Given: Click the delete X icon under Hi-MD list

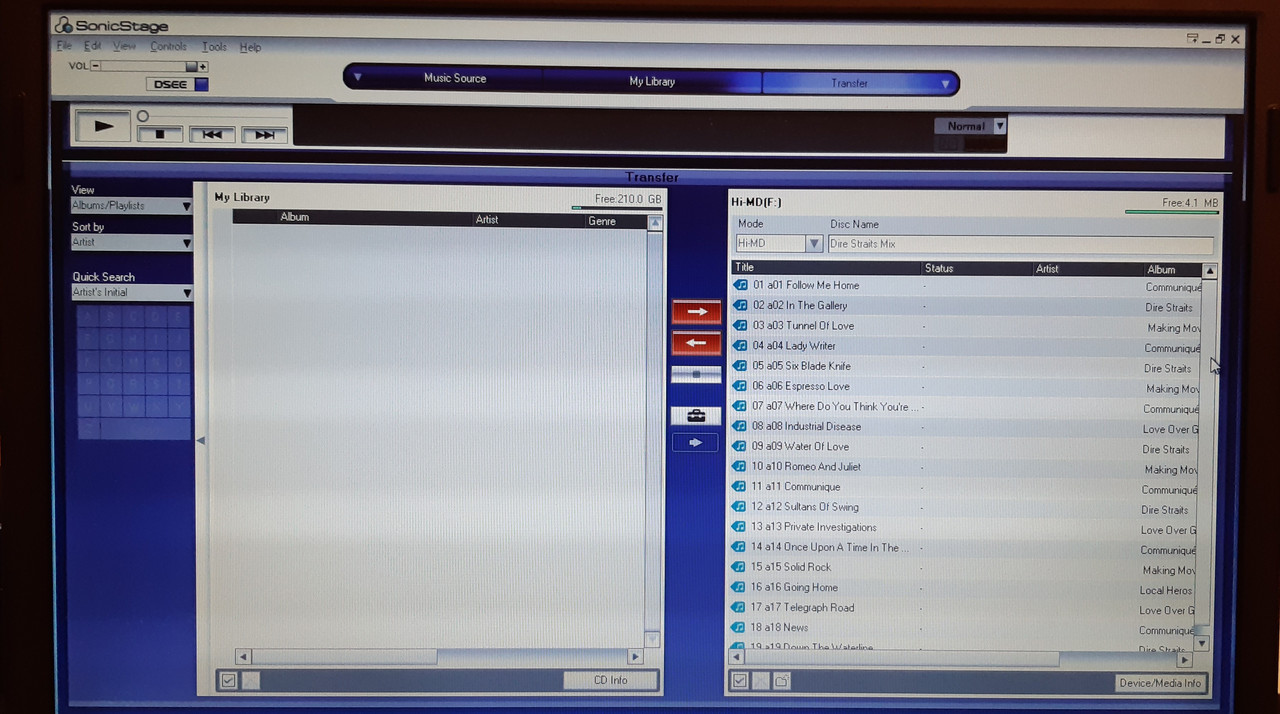Looking at the screenshot, I should coord(761,682).
